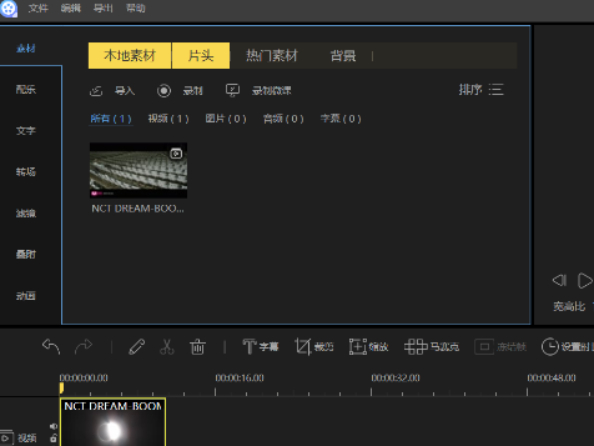Screen dimensions: 594x446
Task: Click the redo arrow icon
Action: [83, 346]
